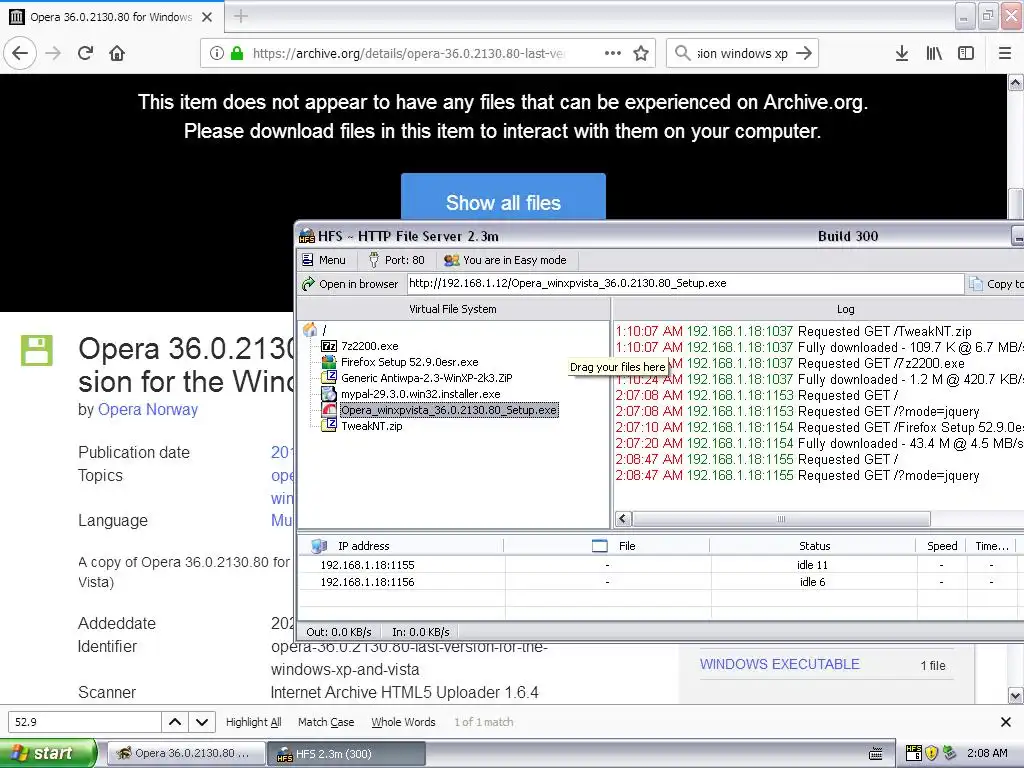This screenshot has height=768, width=1024.
Task: Open the 'Opera Norway' author link
Action: click(148, 409)
